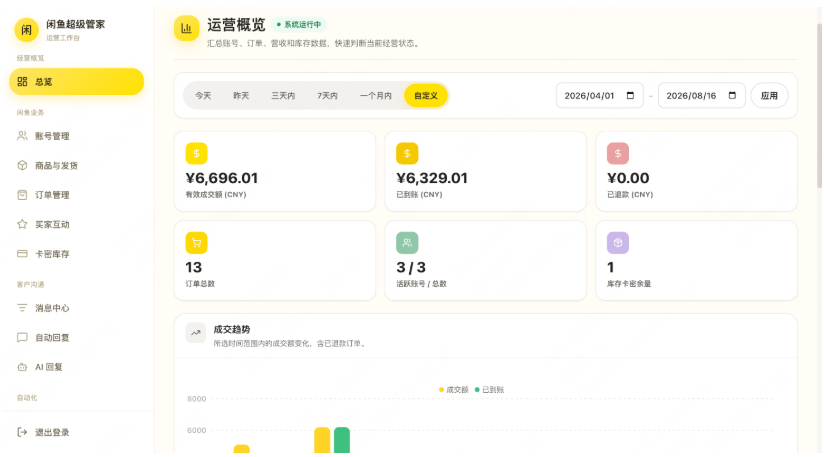The width and height of the screenshot is (824, 457).
Task: Click the ¥6,696.01 amount value
Action: pyautogui.click(x=222, y=178)
